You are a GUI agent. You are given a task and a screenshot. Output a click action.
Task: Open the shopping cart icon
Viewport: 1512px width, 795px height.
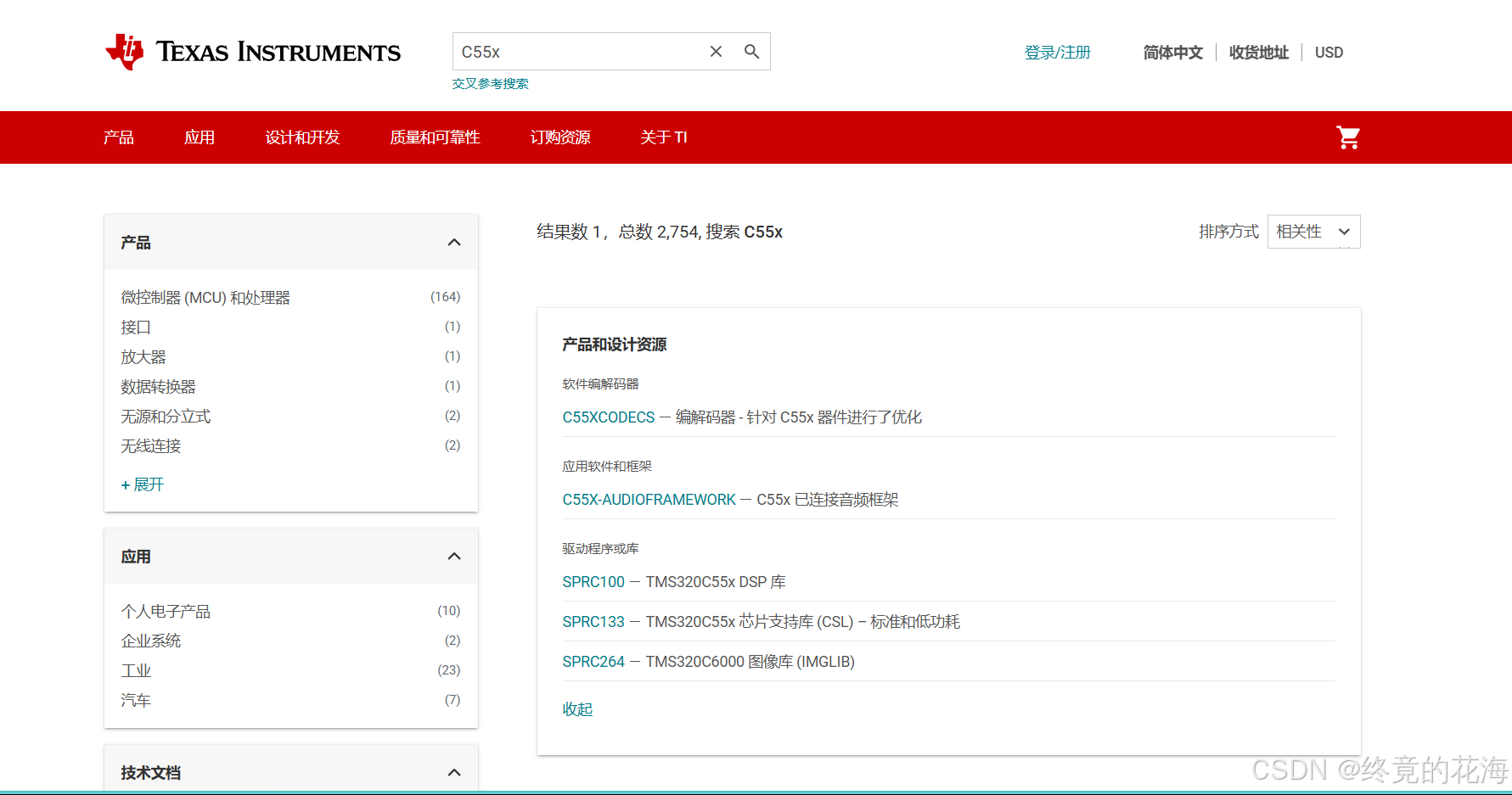click(x=1348, y=137)
